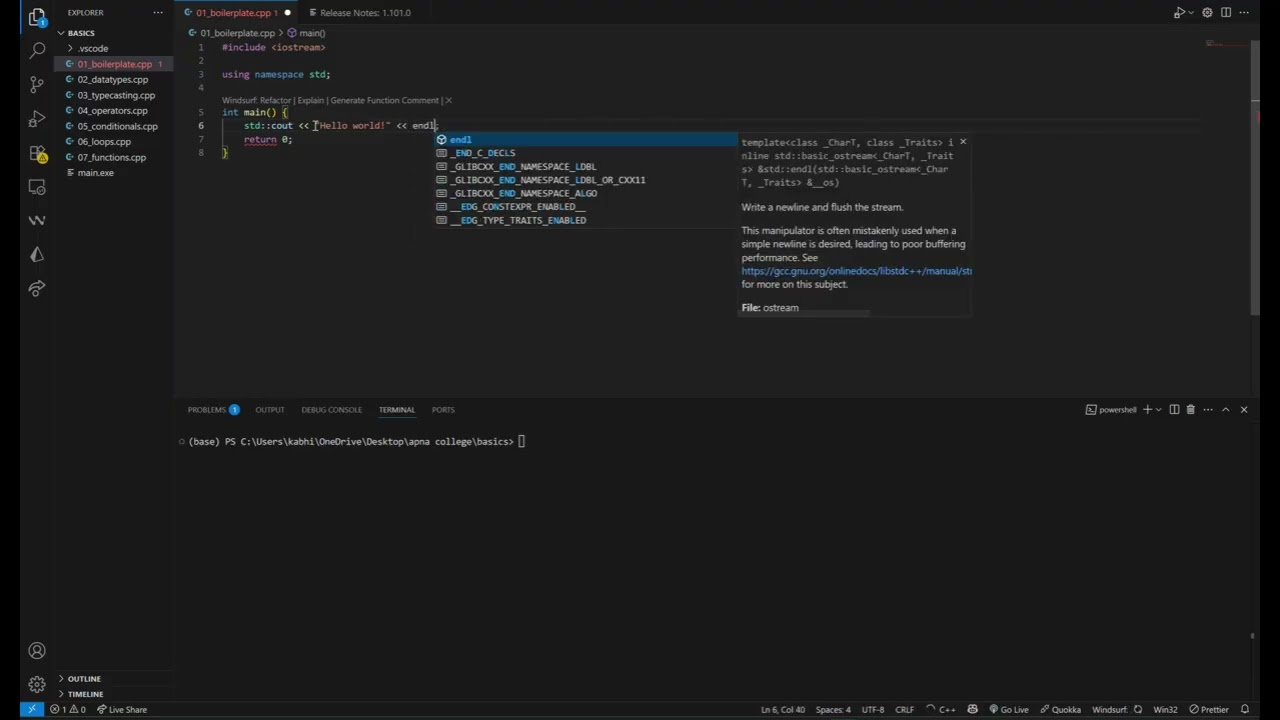Open the PORTS panel tab
Image resolution: width=1280 pixels, height=720 pixels.
(x=443, y=409)
